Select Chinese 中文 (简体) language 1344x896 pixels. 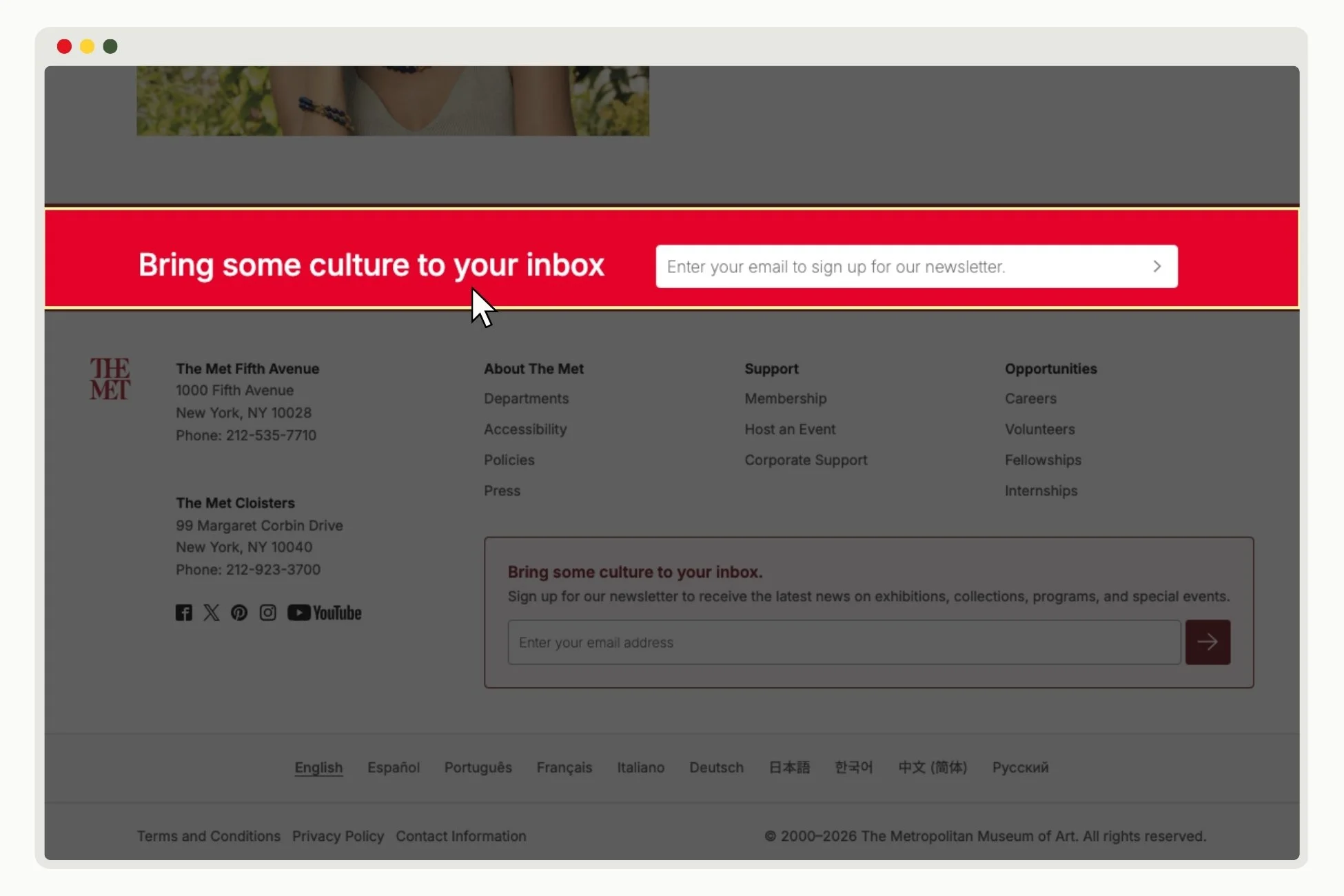point(933,767)
